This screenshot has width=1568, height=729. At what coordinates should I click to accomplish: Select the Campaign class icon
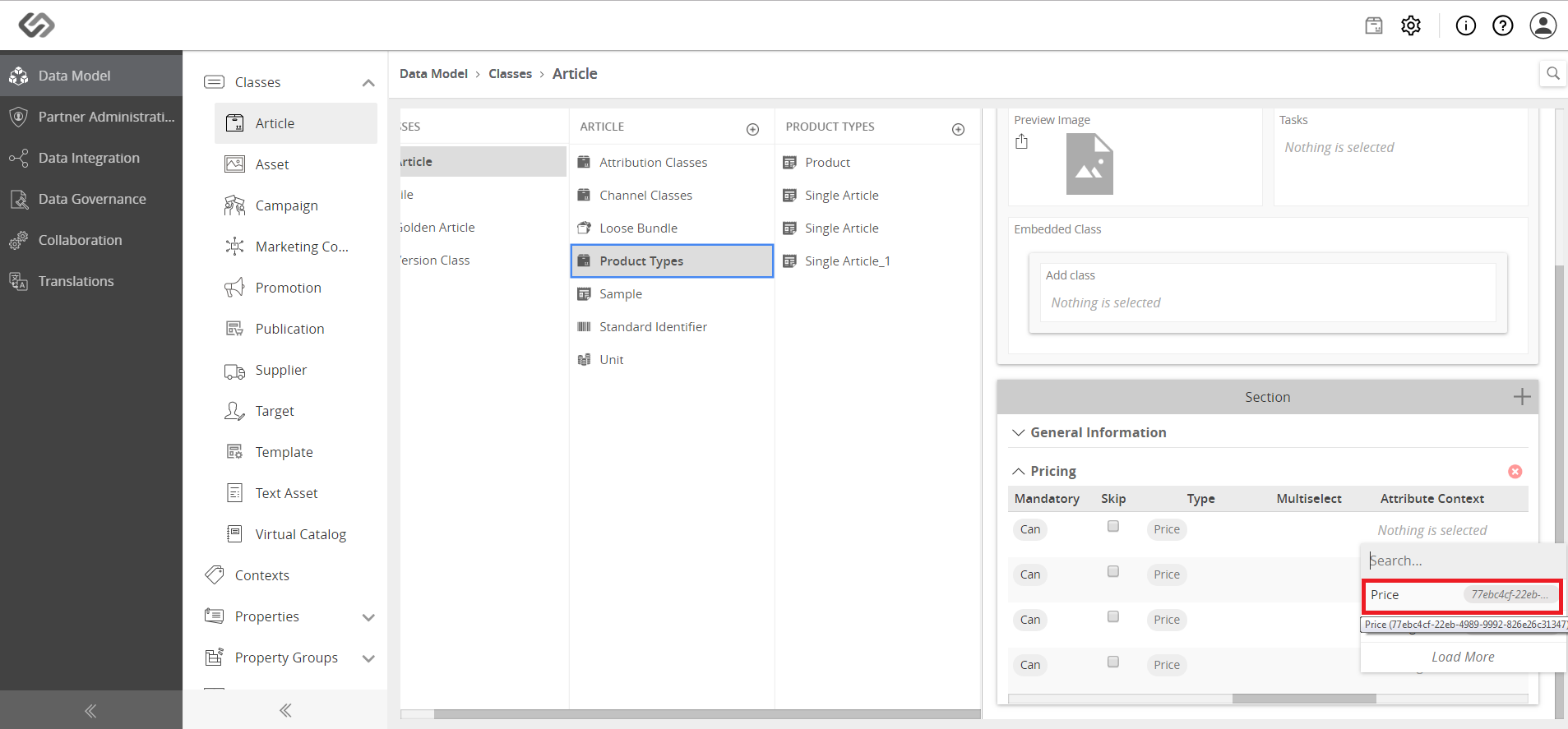point(234,205)
